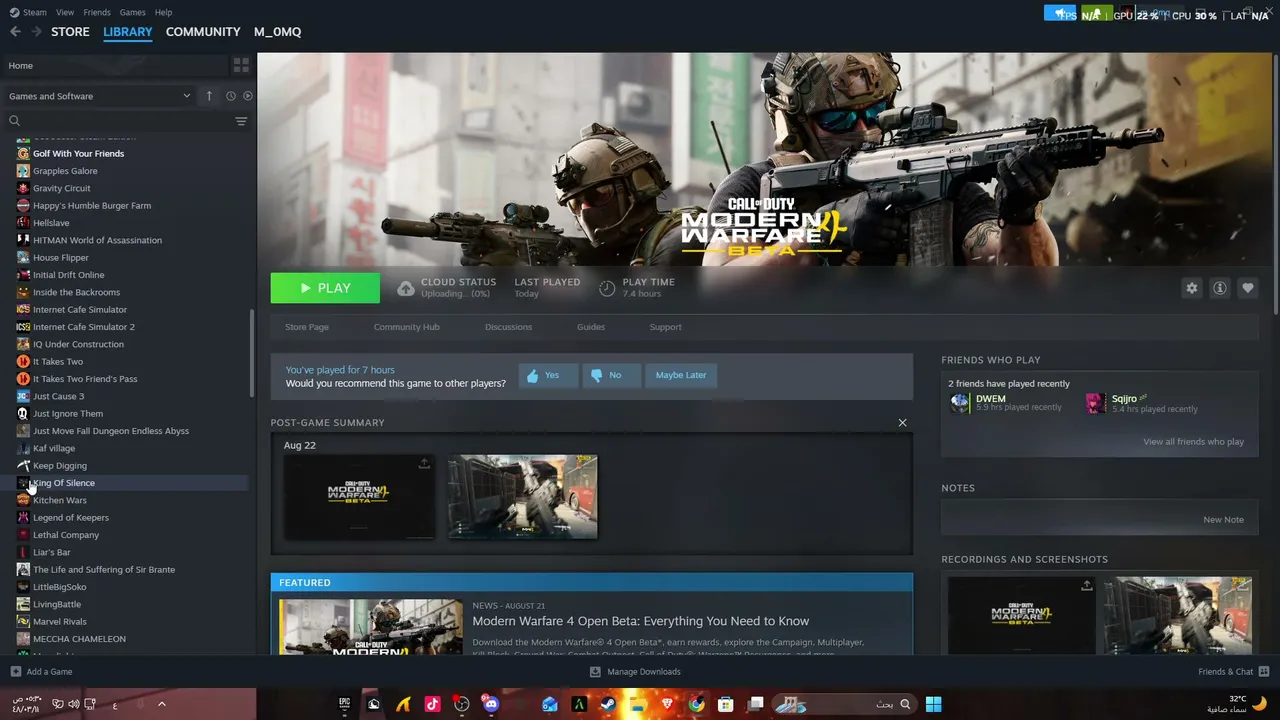Viewport: 1280px width, 720px height.
Task: Select Gravity Circuit in the game list
Action: tap(61, 188)
